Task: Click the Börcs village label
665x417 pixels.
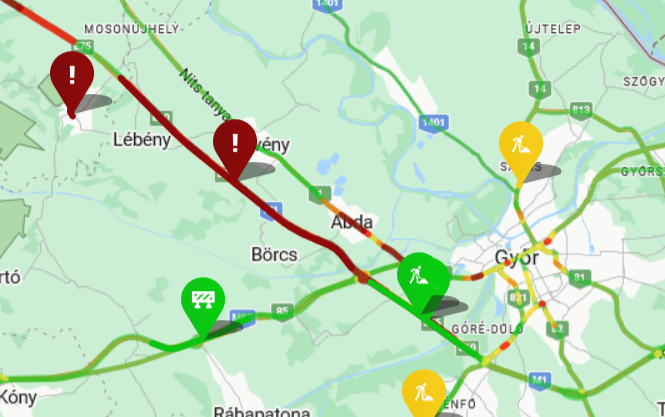Action: pyautogui.click(x=274, y=255)
